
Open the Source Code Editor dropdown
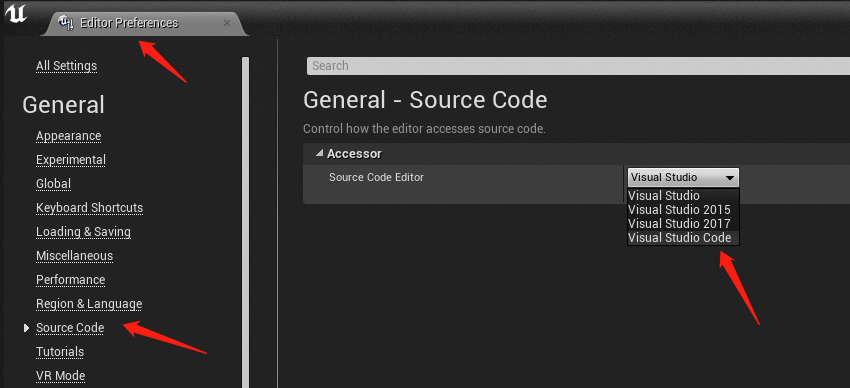coord(683,177)
